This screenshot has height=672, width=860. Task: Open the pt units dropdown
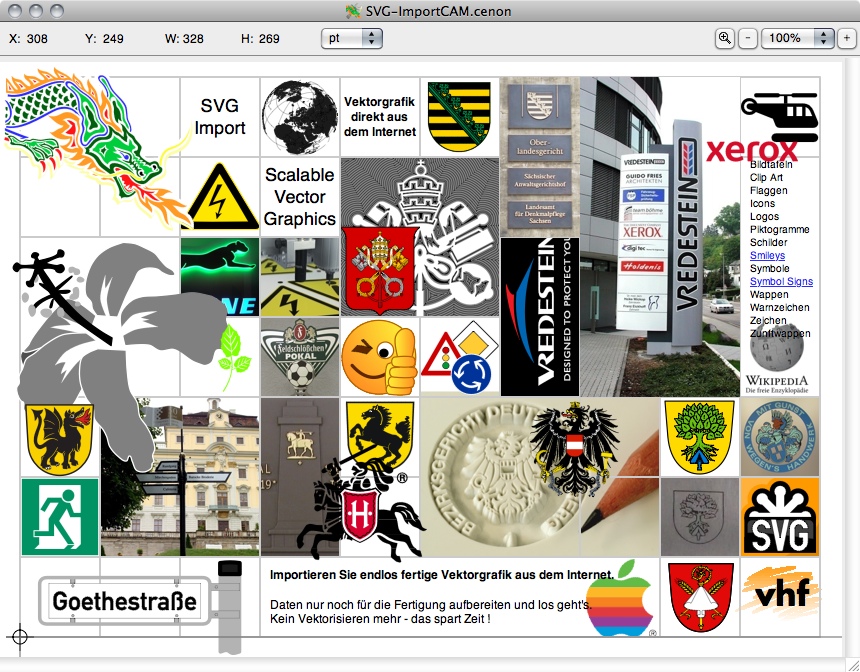352,38
